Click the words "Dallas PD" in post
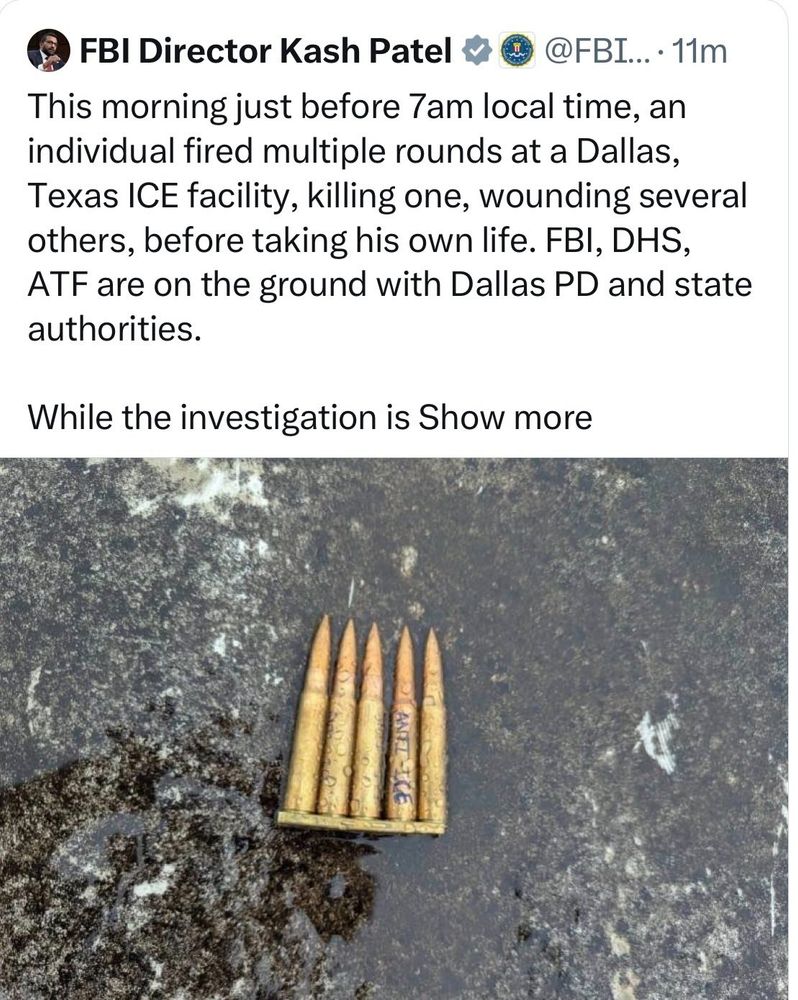The height and width of the screenshot is (1000, 798). [524, 284]
